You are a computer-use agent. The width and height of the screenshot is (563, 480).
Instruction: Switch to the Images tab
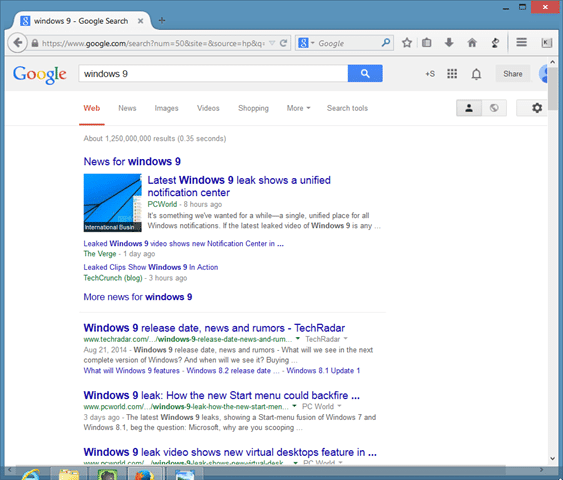166,108
